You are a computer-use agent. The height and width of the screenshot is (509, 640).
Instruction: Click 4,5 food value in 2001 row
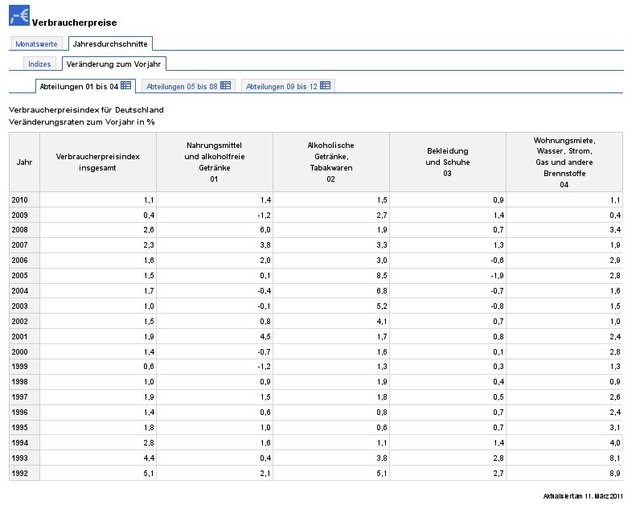point(265,337)
